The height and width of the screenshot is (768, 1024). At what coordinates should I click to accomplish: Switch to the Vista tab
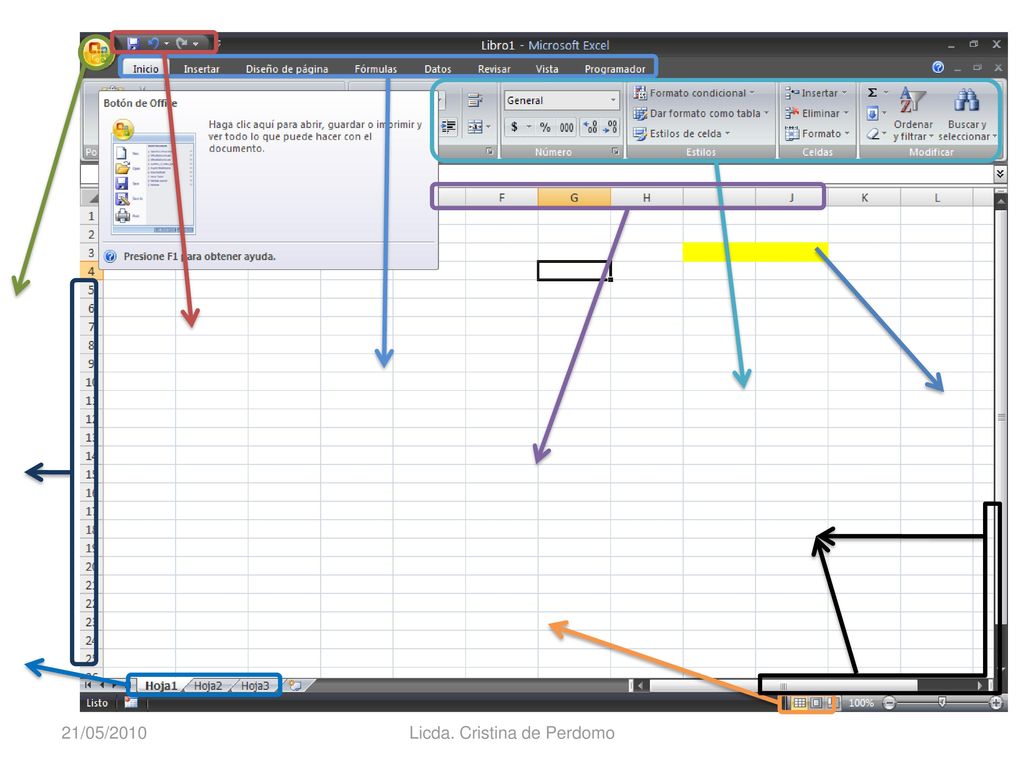click(x=547, y=69)
